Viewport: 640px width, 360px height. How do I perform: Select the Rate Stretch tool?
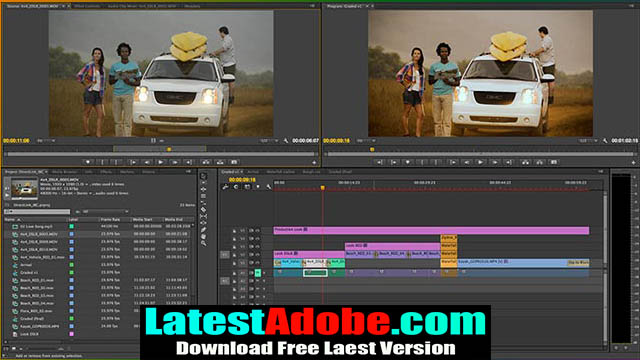point(203,203)
